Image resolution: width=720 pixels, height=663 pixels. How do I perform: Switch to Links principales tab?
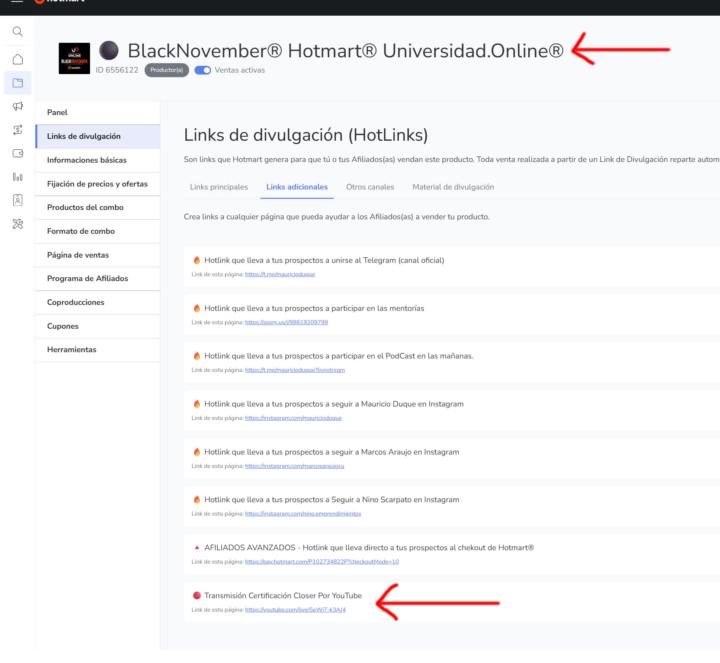pos(218,187)
